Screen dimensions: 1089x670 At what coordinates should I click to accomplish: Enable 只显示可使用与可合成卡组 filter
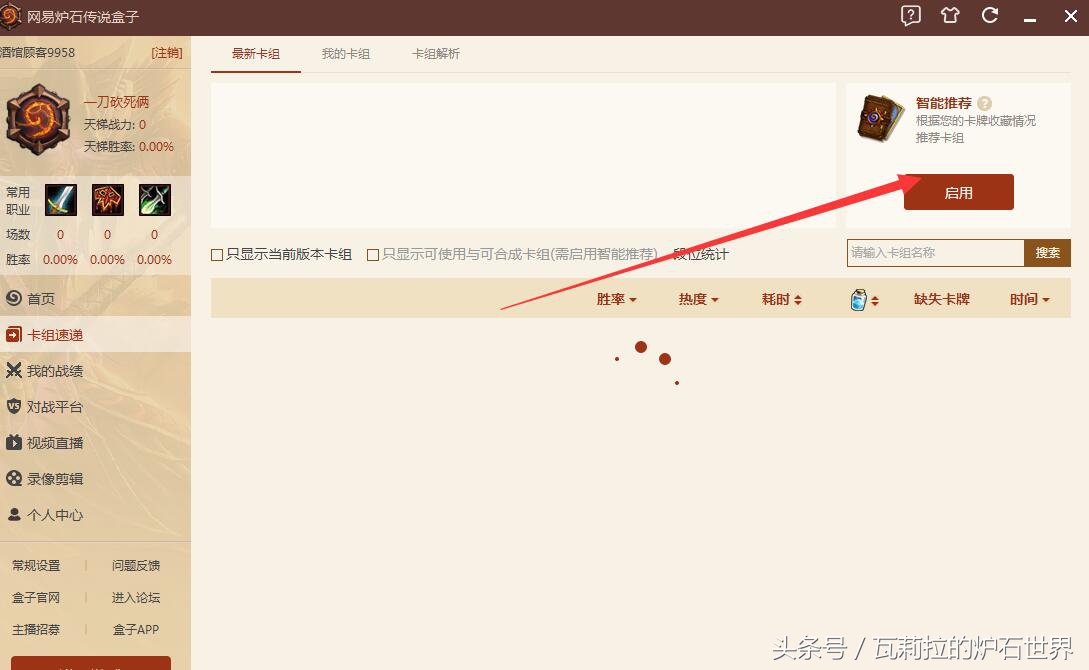(x=372, y=254)
